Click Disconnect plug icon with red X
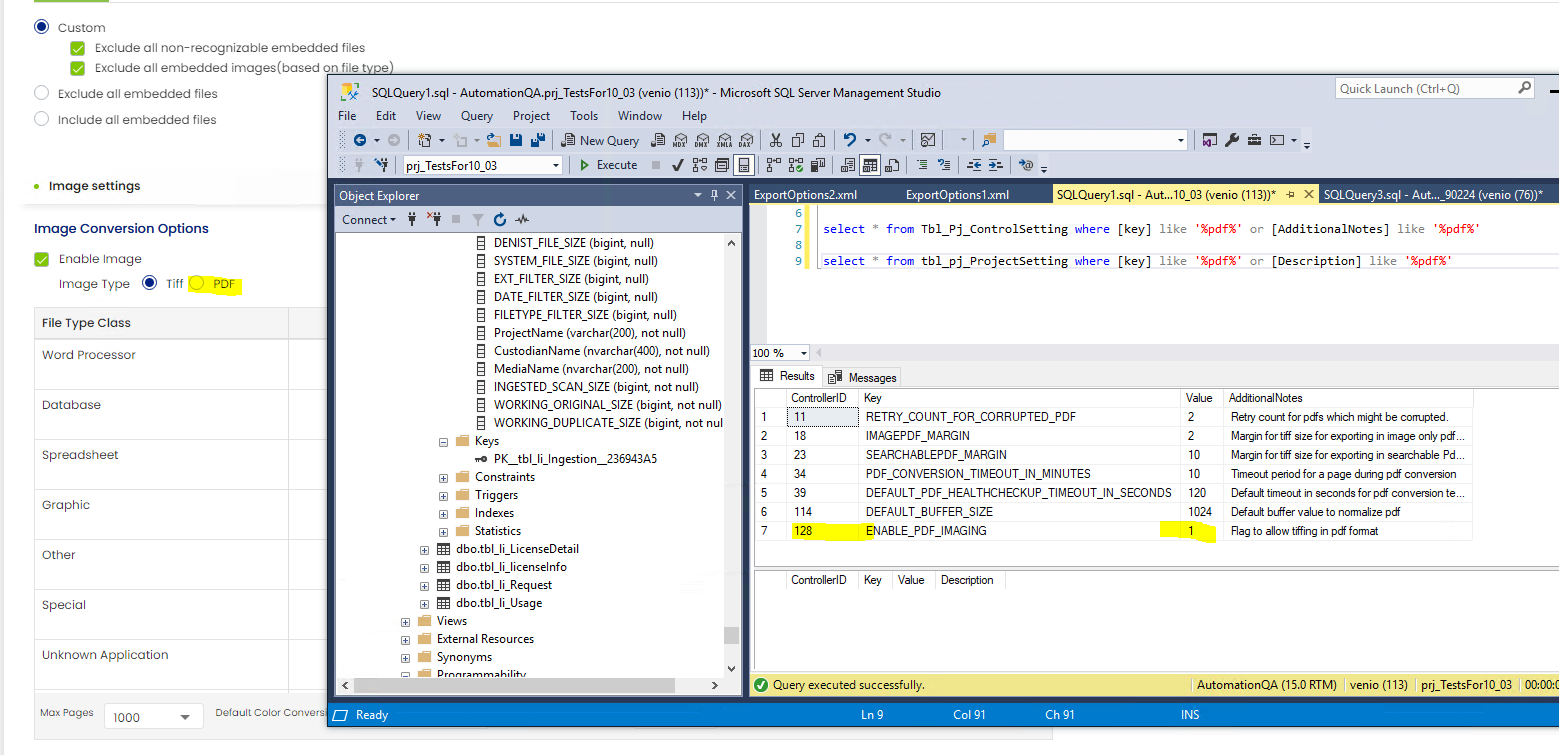1559x755 pixels. pyautogui.click(x=434, y=219)
